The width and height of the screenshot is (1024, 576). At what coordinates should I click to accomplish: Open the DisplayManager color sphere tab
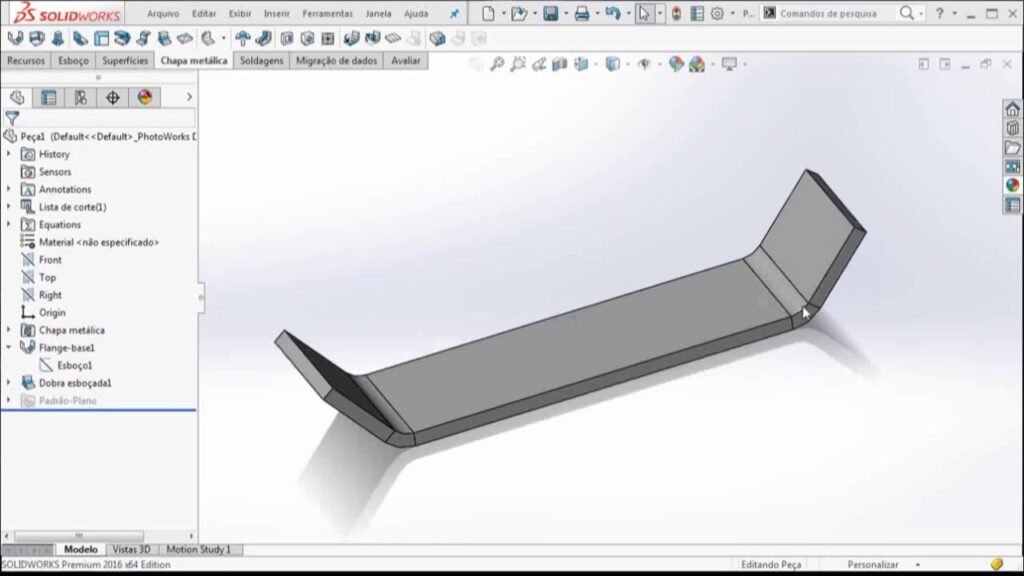[x=145, y=97]
